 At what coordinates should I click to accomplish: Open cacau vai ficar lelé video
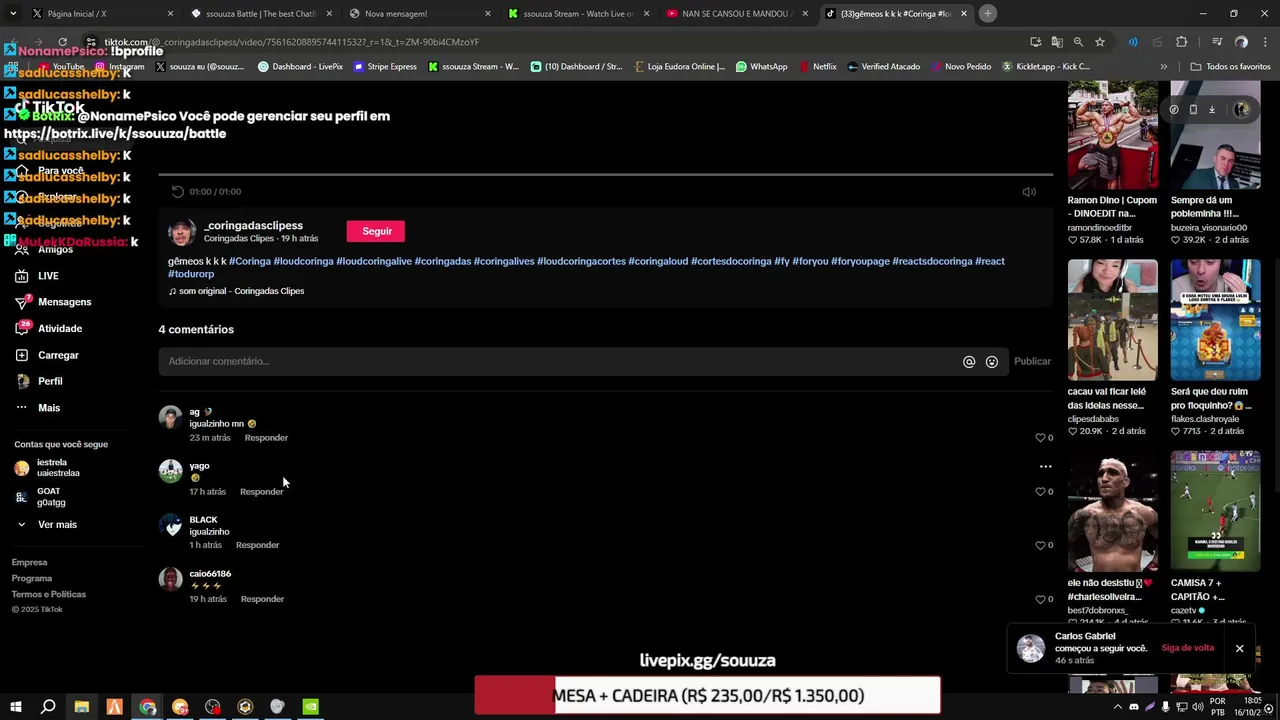[x=1112, y=320]
